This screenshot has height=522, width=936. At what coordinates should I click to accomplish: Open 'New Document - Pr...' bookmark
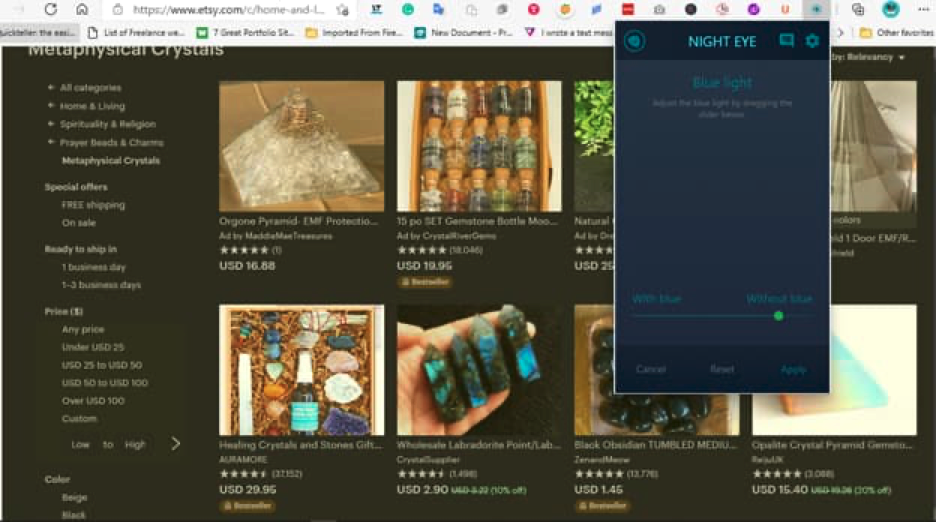click(464, 32)
